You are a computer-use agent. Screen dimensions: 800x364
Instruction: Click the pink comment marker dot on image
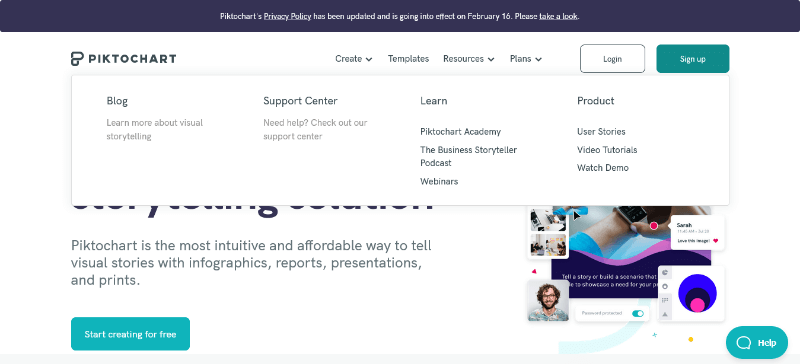coord(654,226)
